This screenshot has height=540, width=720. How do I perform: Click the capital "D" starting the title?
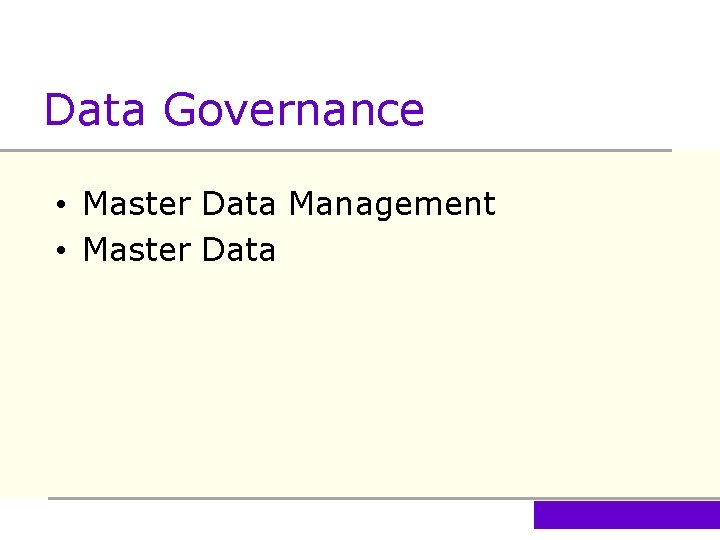point(58,110)
